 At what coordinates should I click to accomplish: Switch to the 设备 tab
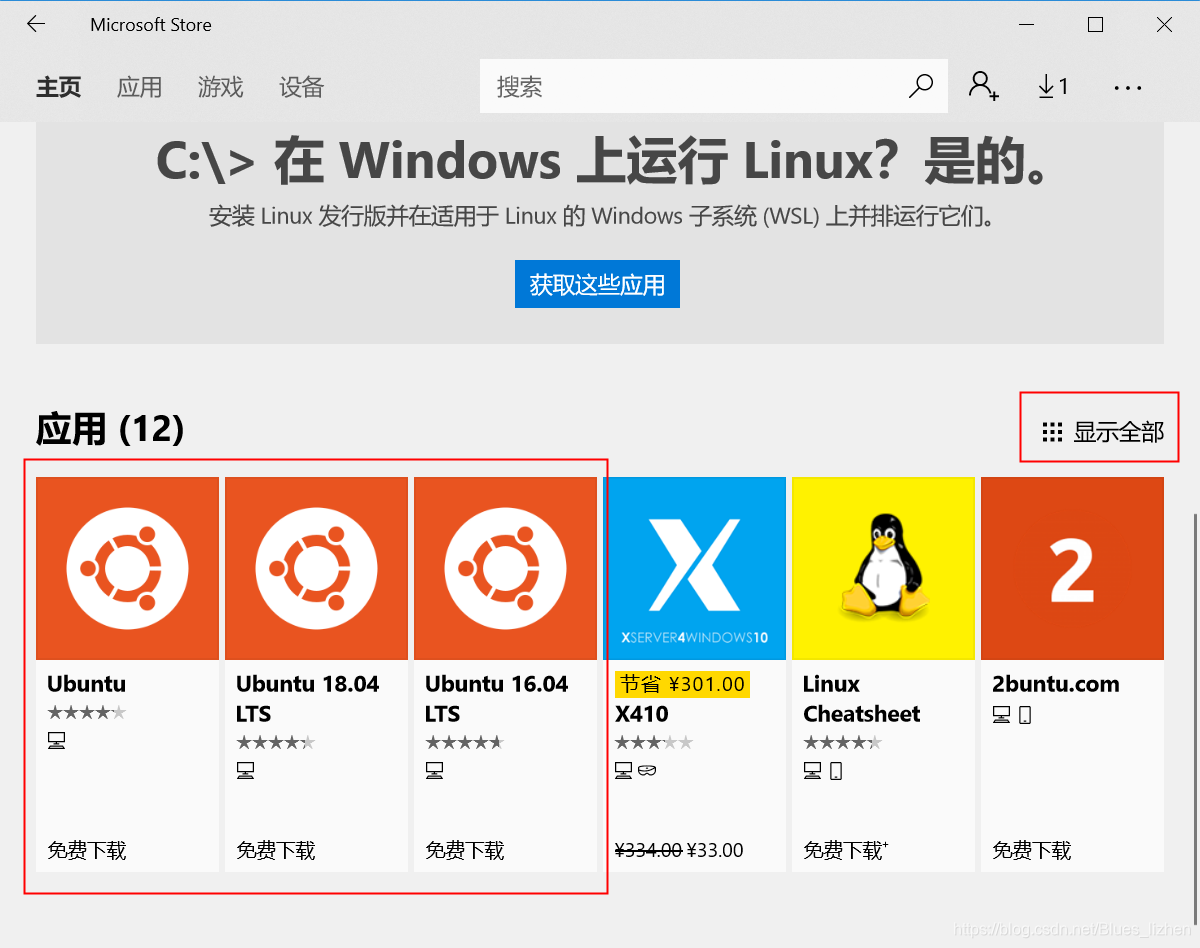point(301,87)
